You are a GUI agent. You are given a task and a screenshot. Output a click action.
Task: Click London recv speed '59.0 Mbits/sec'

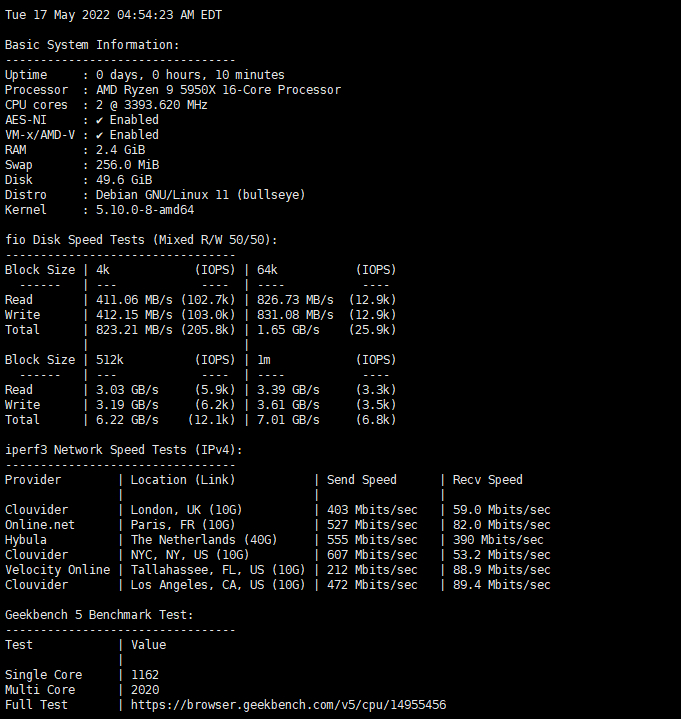502,510
